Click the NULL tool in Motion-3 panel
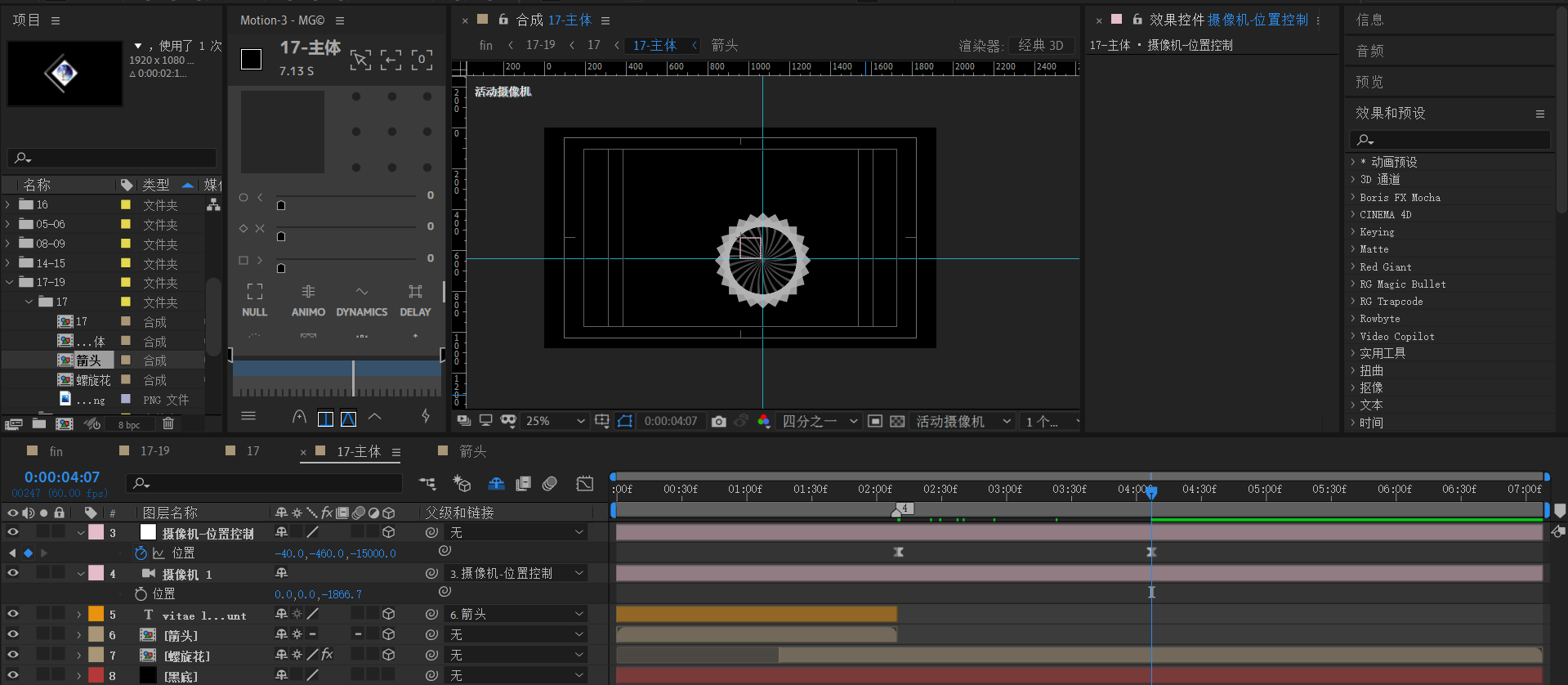Viewport: 1568px width, 685px height. (x=254, y=300)
